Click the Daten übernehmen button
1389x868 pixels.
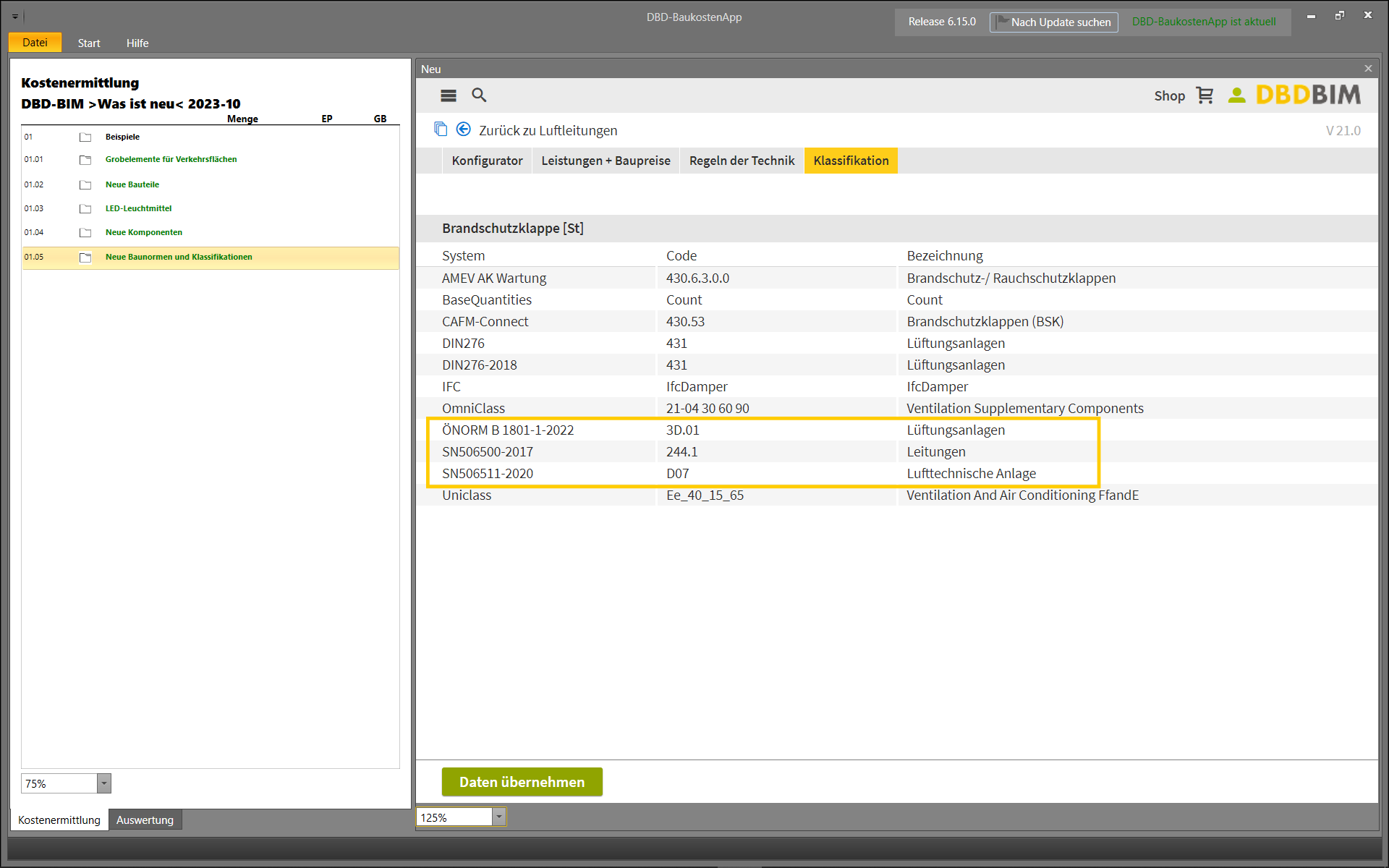tap(522, 782)
